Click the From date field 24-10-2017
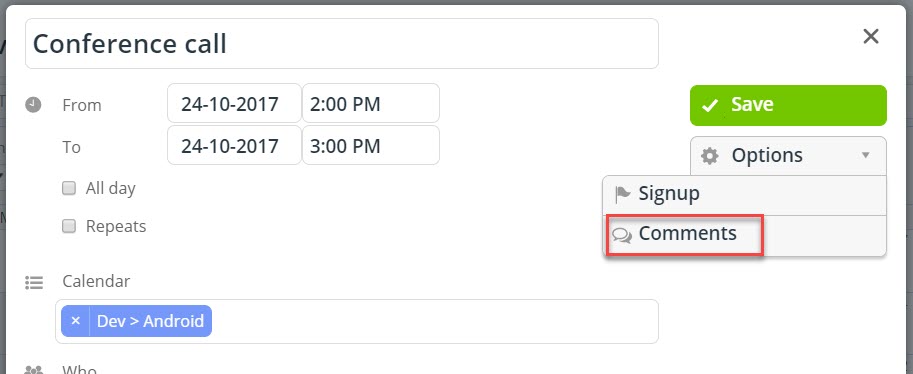Image resolution: width=913 pixels, height=374 pixels. point(234,103)
